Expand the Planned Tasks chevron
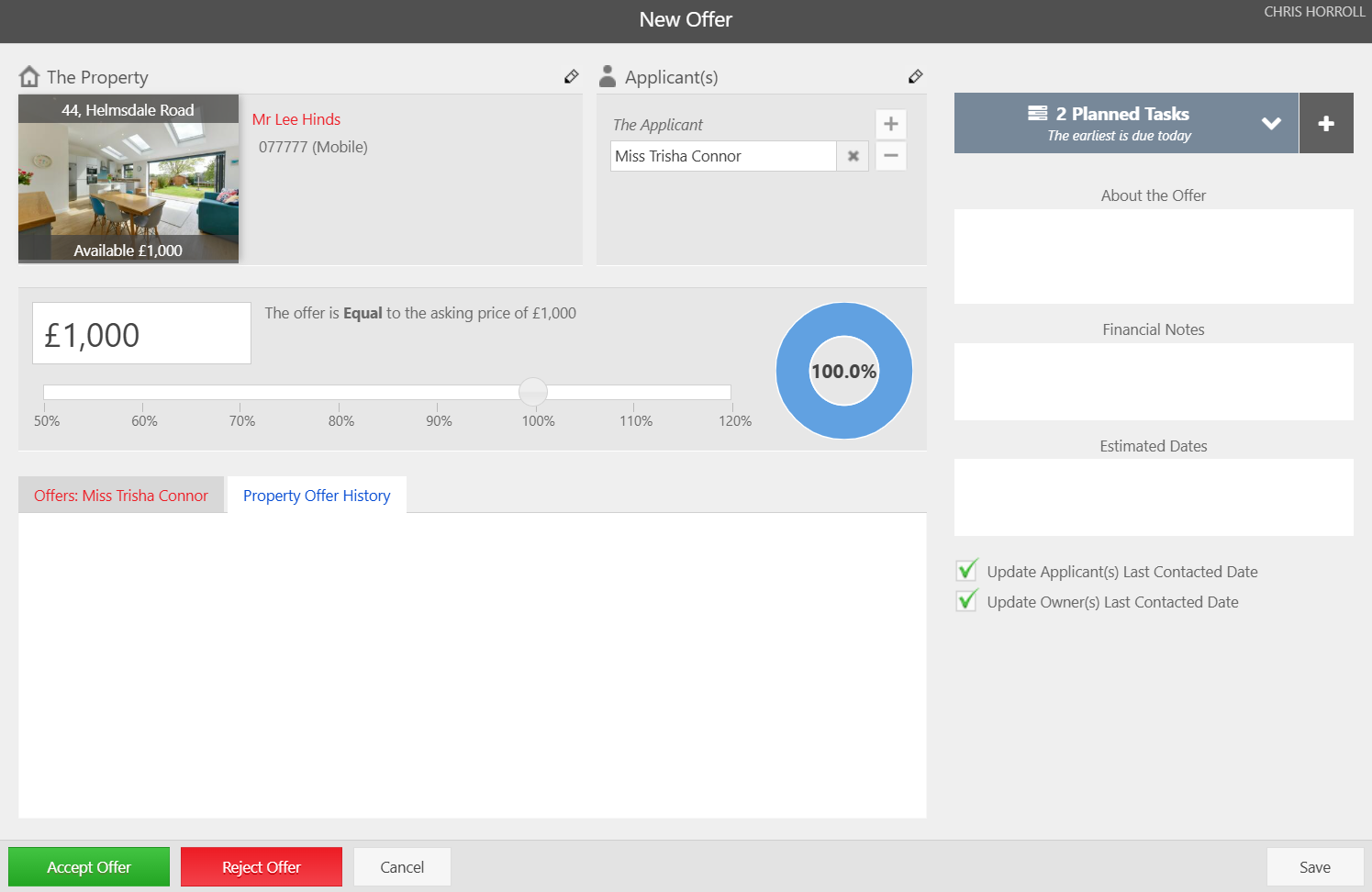 tap(1271, 123)
